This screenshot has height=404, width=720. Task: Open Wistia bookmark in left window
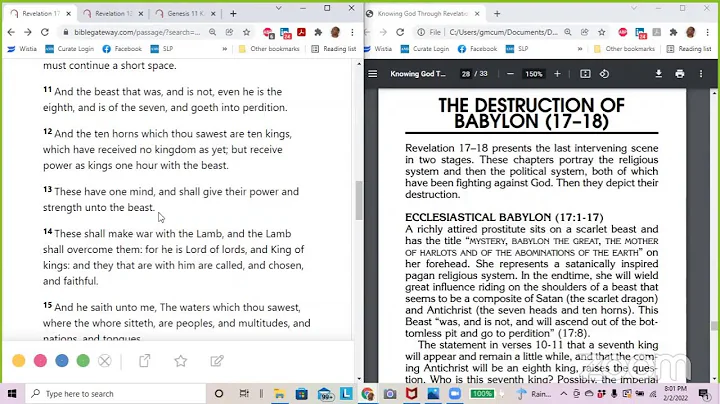pos(22,49)
